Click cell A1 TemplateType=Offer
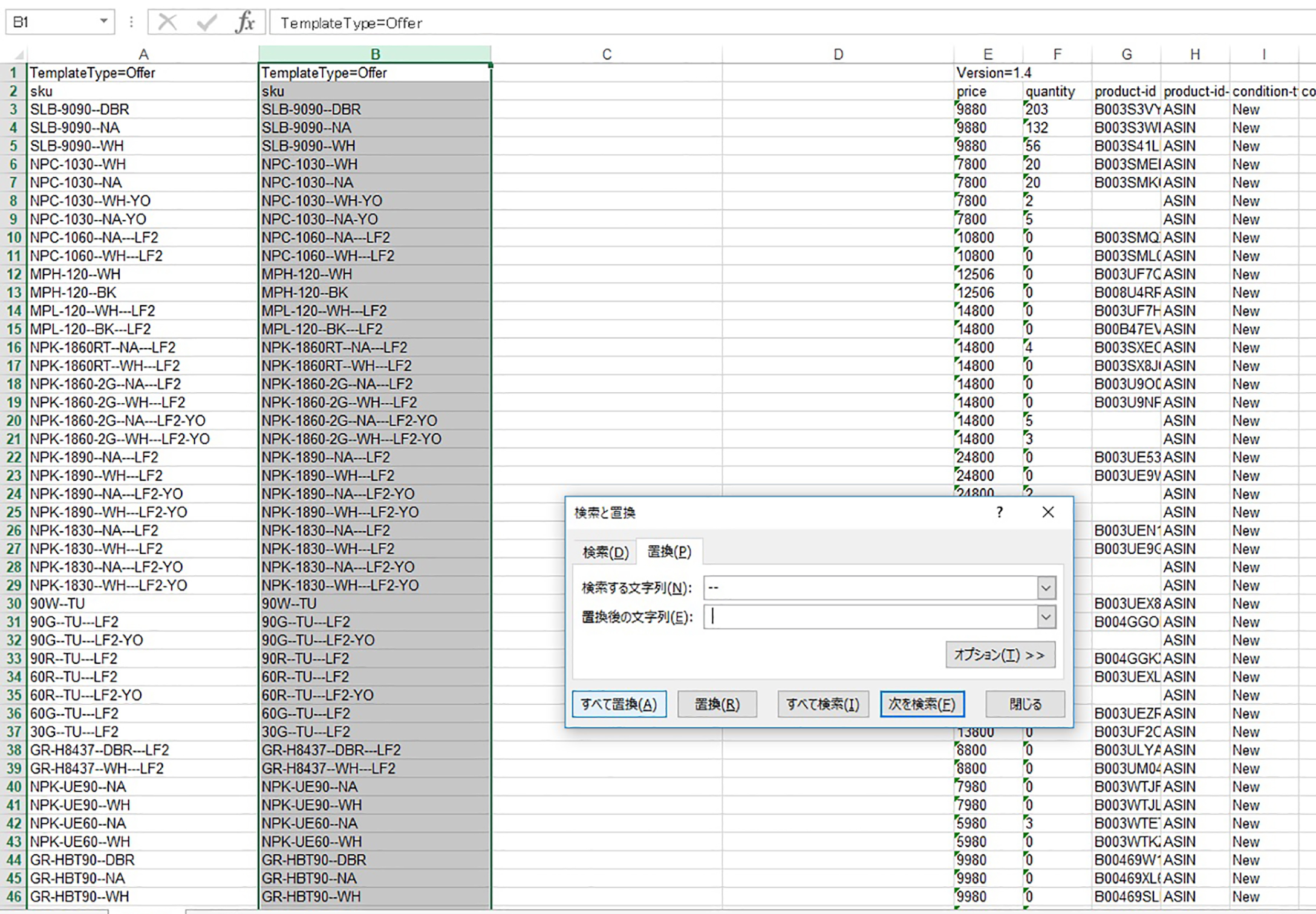 pyautogui.click(x=143, y=73)
